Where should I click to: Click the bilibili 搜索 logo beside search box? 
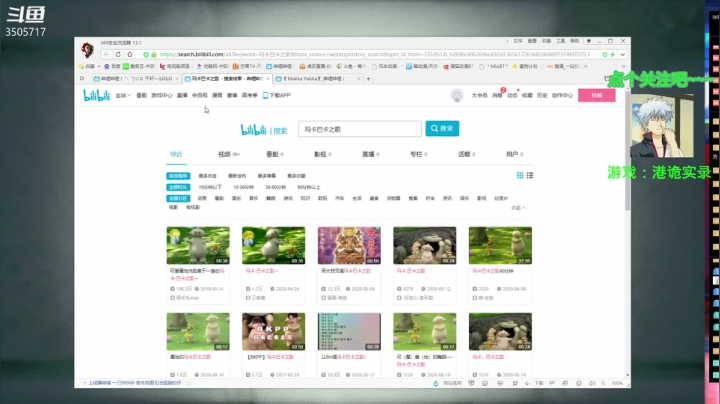(264, 130)
